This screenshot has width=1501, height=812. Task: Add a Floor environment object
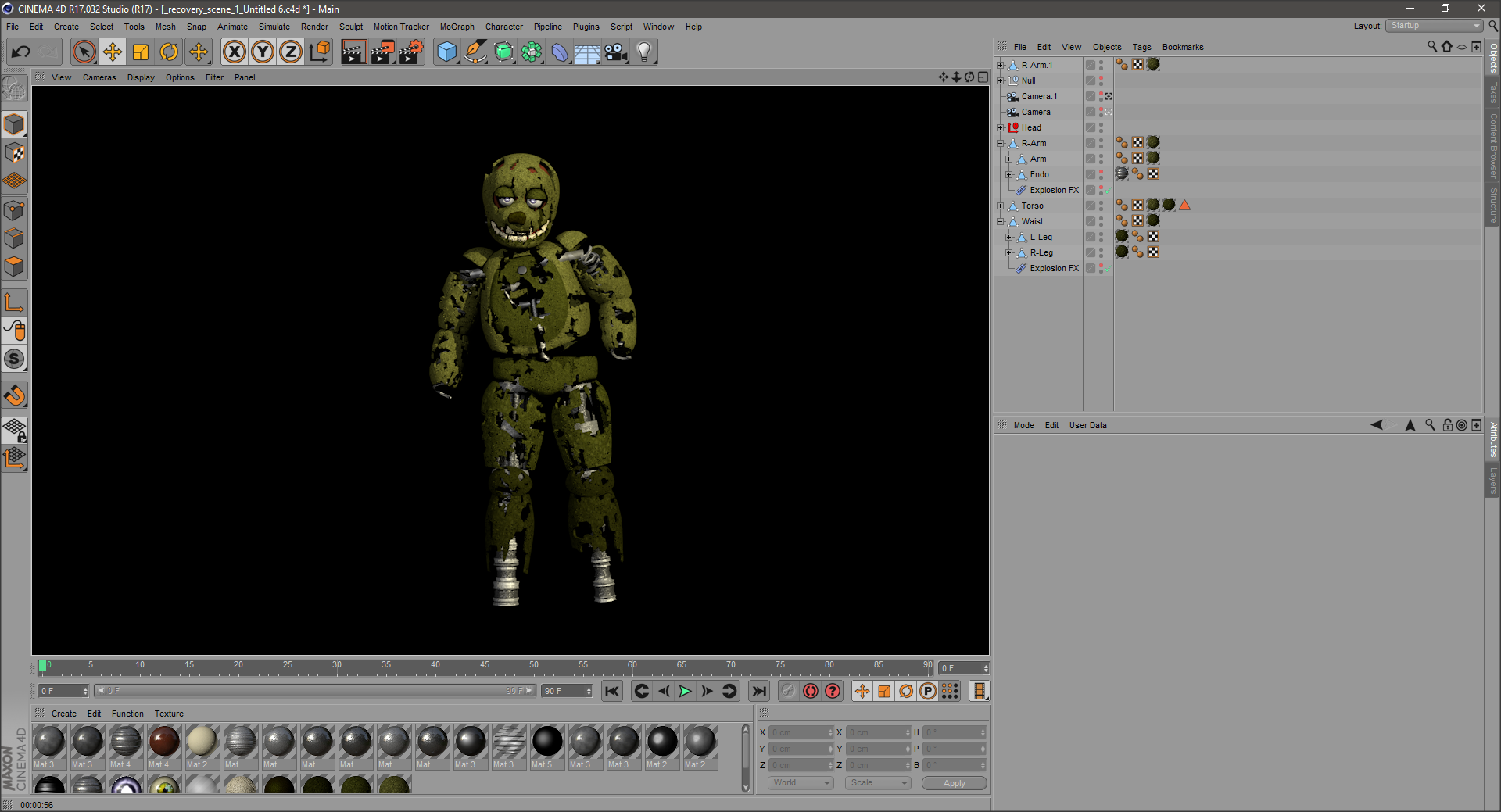588,52
